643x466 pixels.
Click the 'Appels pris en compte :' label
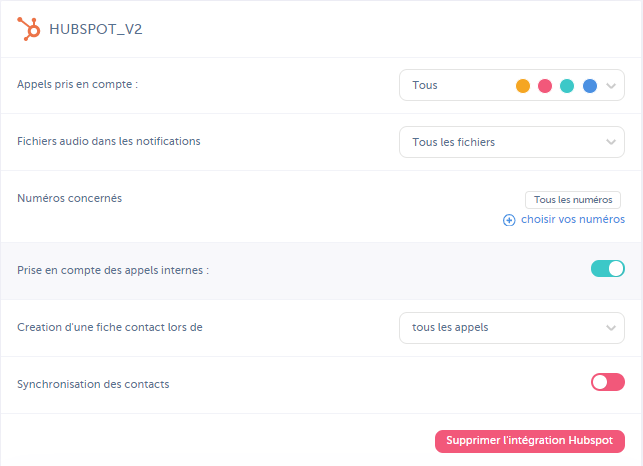(x=78, y=85)
